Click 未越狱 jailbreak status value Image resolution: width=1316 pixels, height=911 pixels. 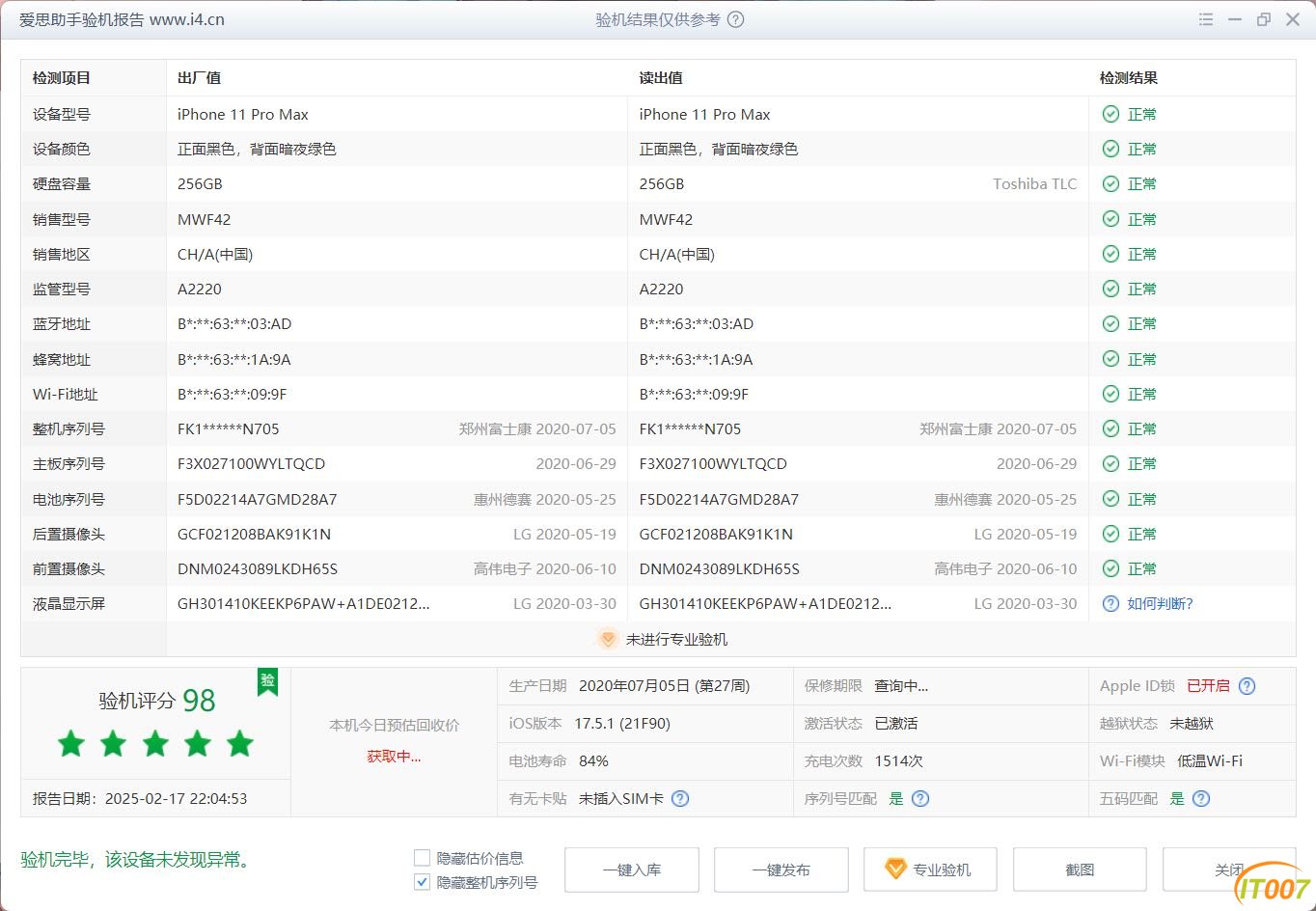tap(1192, 723)
